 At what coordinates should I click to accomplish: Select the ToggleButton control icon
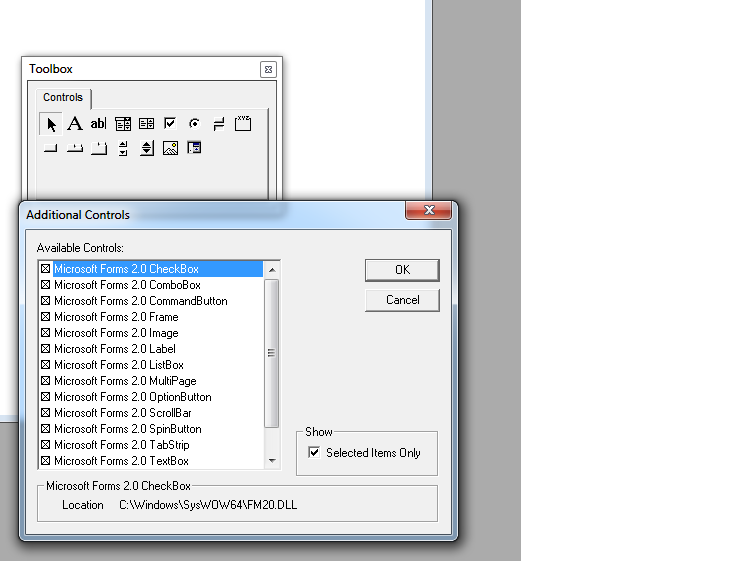219,124
